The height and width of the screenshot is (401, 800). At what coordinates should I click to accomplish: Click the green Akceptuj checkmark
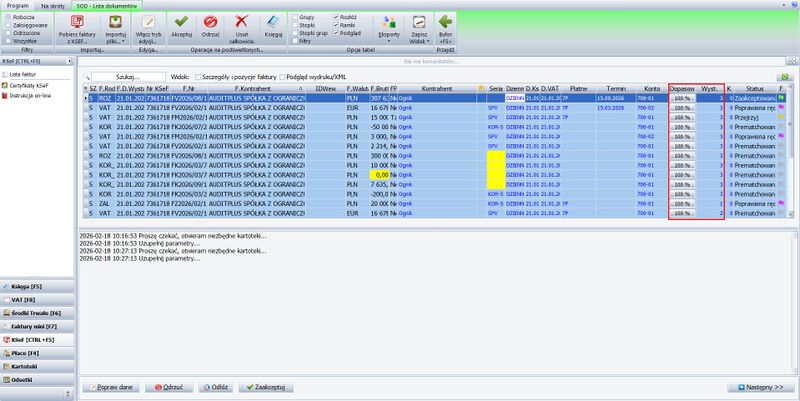[181, 21]
